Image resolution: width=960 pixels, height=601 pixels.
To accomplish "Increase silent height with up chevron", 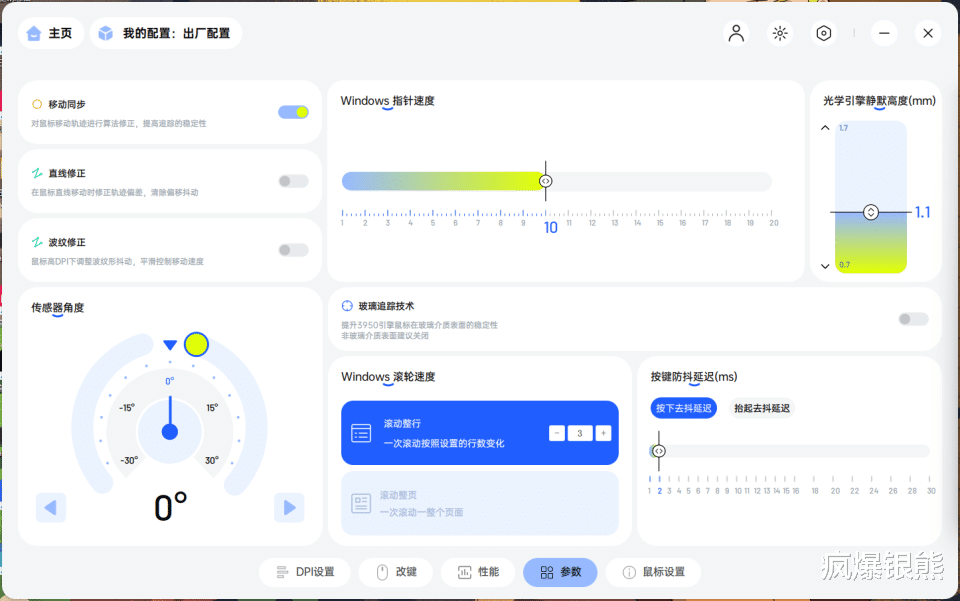I will [825, 128].
